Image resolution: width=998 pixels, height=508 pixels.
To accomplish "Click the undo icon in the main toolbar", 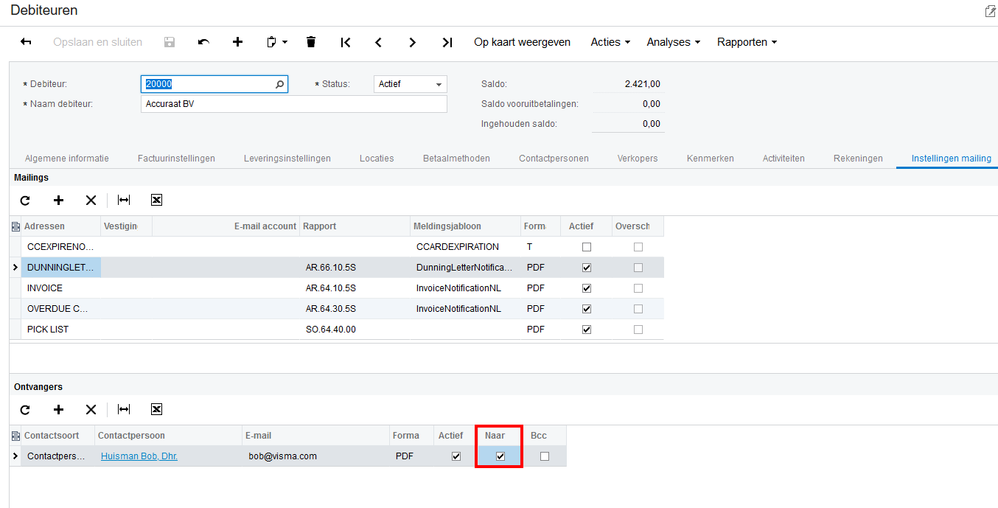I will [204, 42].
